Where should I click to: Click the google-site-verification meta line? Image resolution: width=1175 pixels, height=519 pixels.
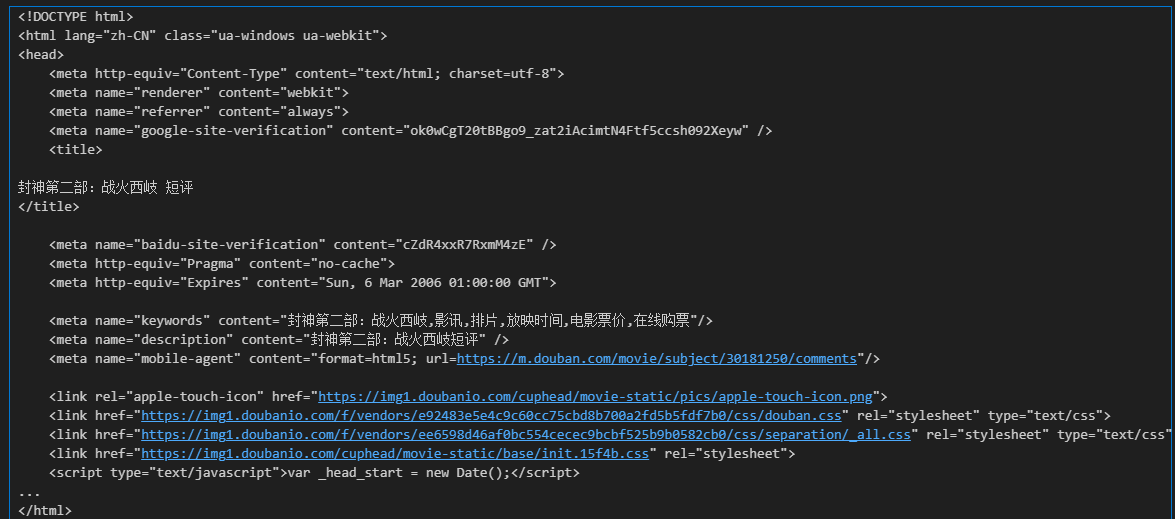pyautogui.click(x=411, y=130)
